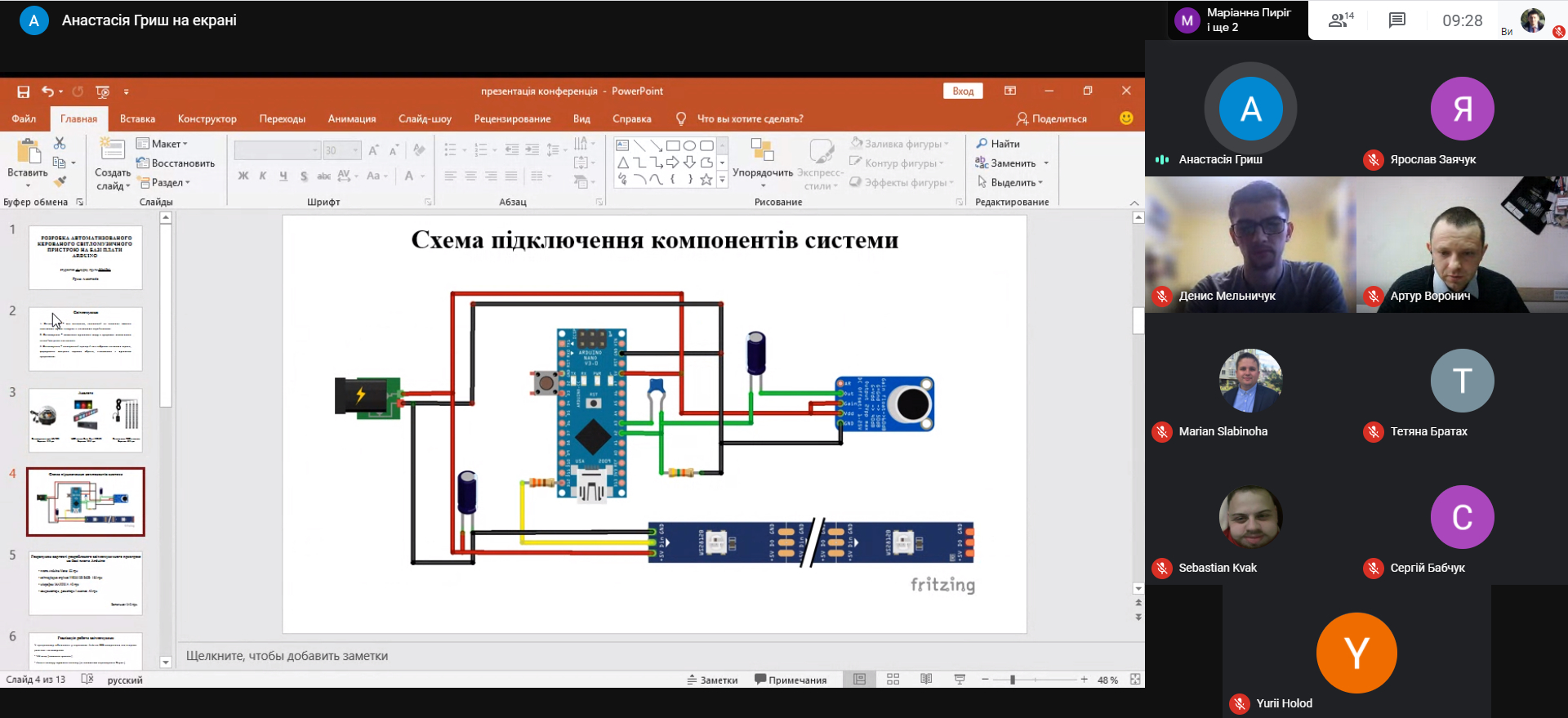Start slideshow from the status bar icon
The width and height of the screenshot is (1568, 718).
(x=960, y=680)
